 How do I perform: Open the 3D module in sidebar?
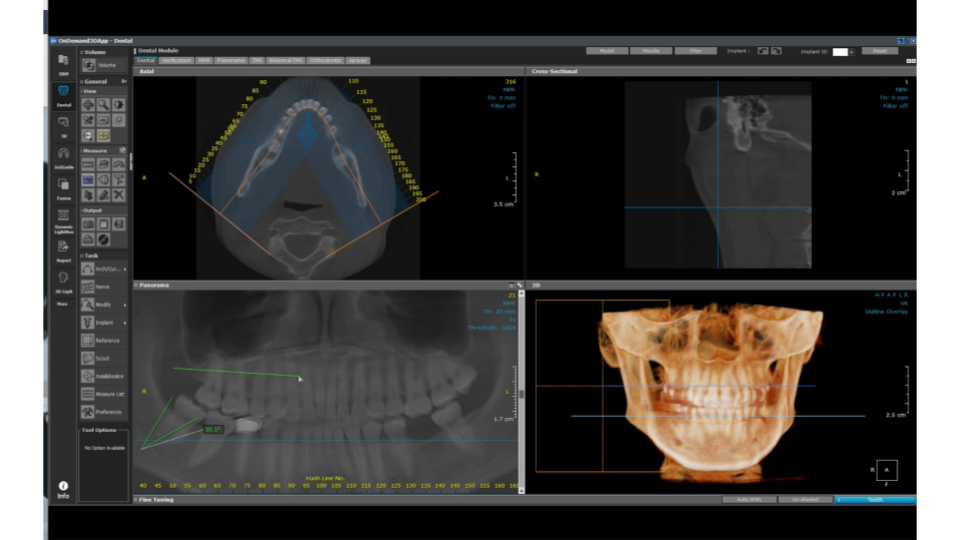point(63,126)
